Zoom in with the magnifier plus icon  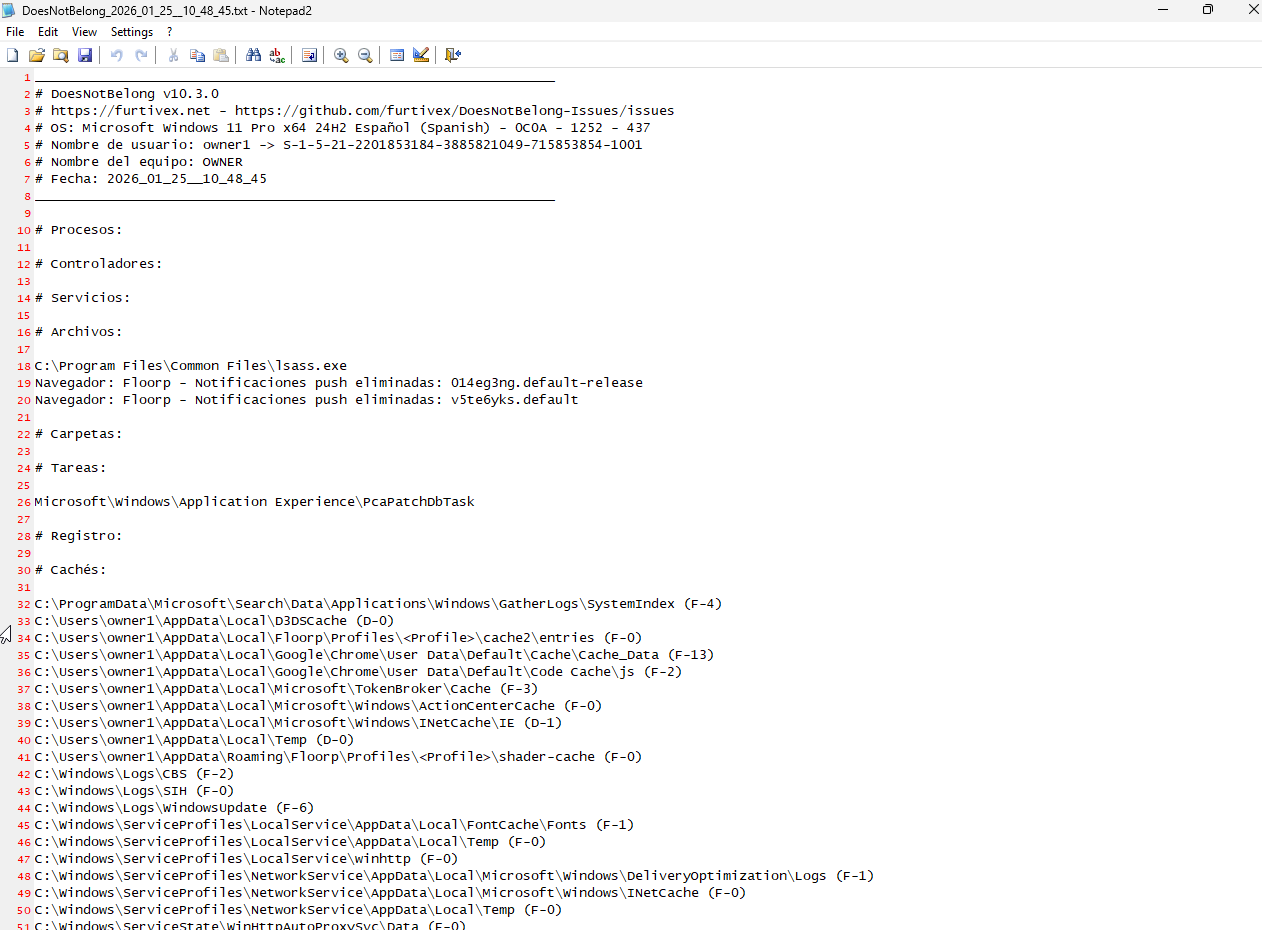(341, 55)
